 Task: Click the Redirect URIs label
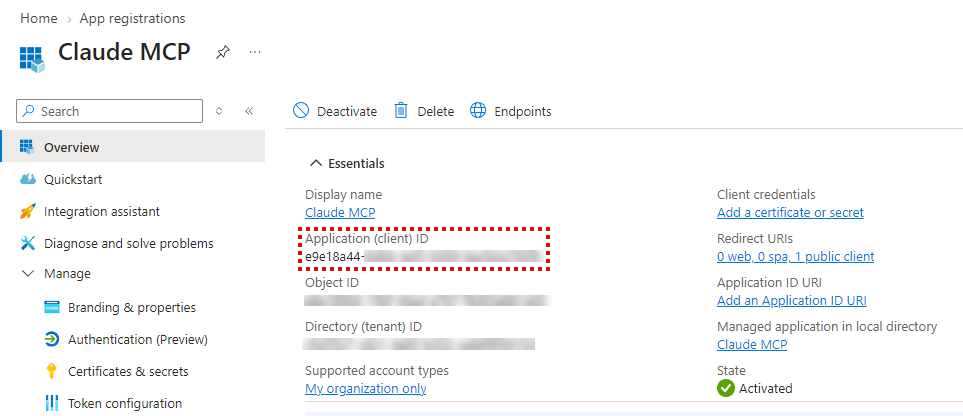pos(755,238)
